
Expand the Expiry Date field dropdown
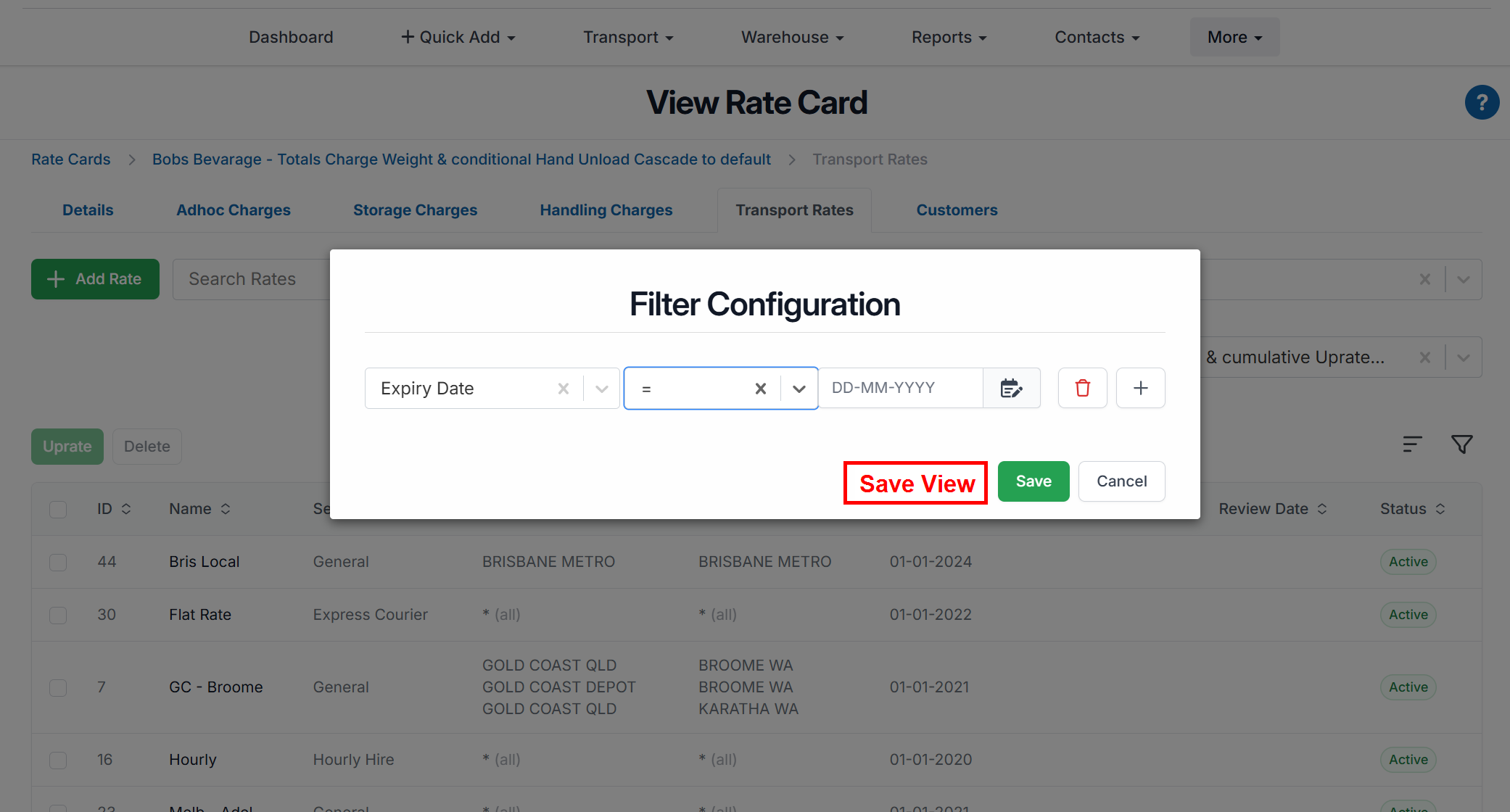pos(601,389)
